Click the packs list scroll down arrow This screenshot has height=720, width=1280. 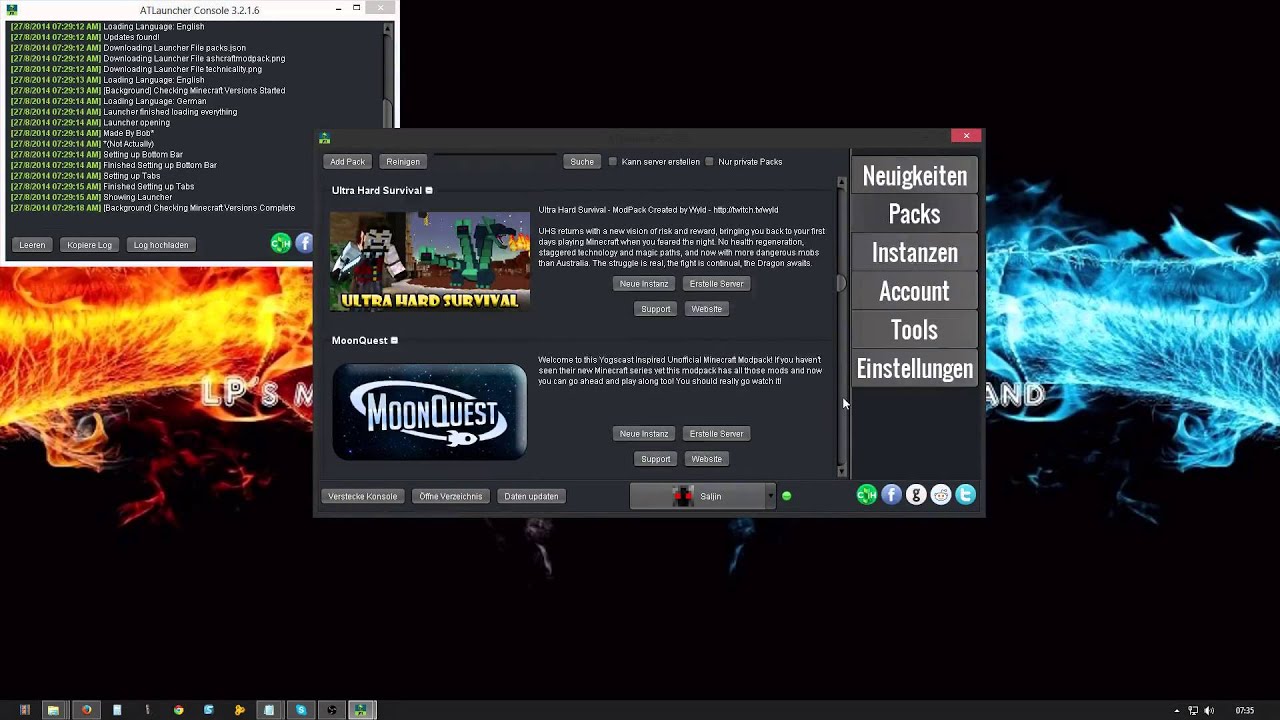point(841,471)
